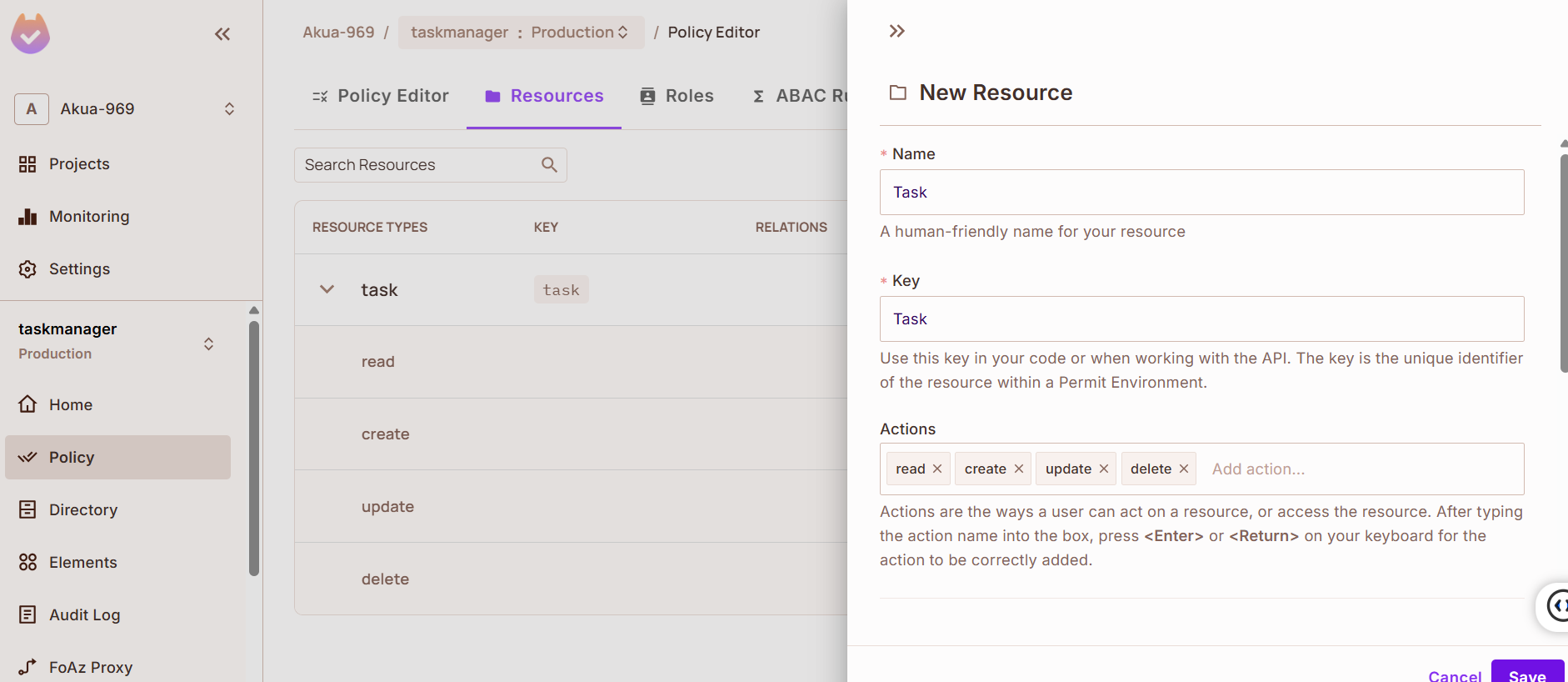1568x682 pixels.
Task: Click the read action row
Action: click(571, 362)
